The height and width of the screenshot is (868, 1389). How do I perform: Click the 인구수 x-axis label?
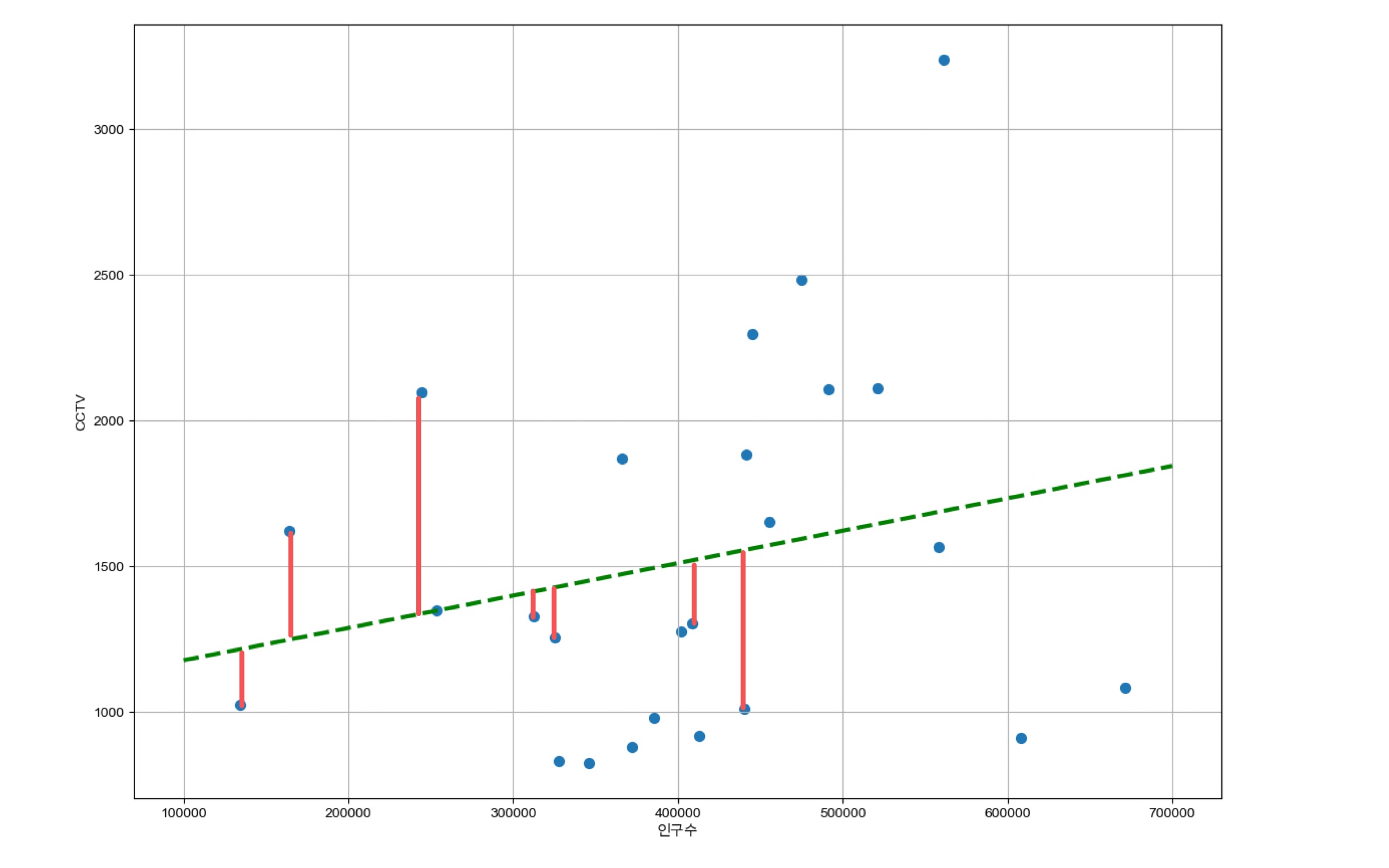[677, 830]
